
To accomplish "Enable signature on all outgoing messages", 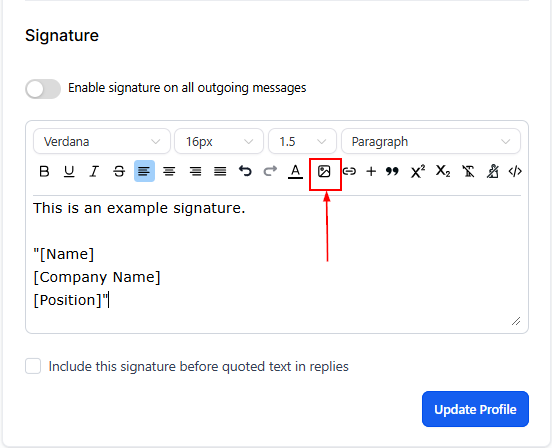I will pyautogui.click(x=43, y=89).
